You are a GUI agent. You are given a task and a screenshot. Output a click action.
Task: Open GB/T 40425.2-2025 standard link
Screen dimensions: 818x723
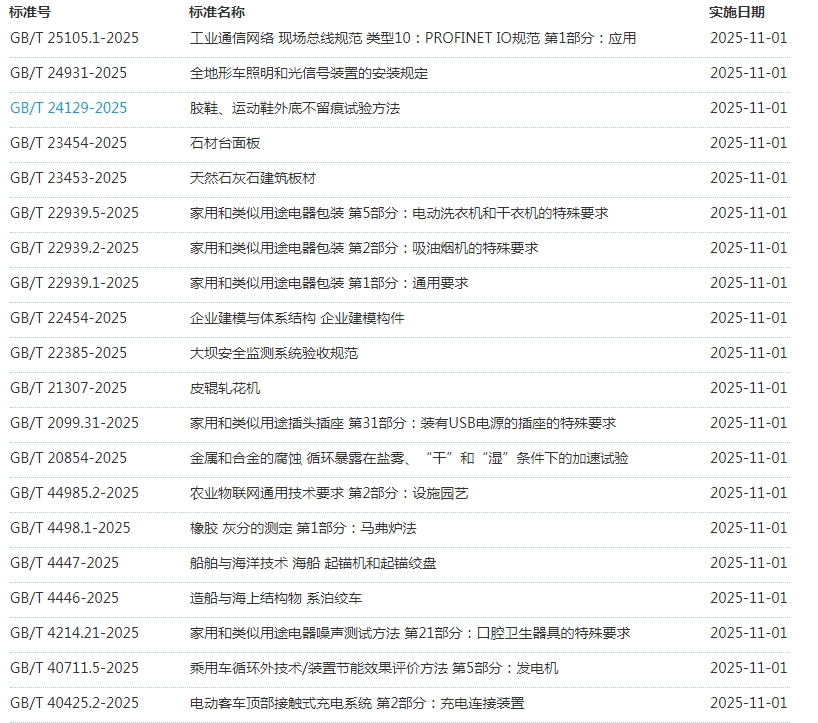tap(74, 703)
